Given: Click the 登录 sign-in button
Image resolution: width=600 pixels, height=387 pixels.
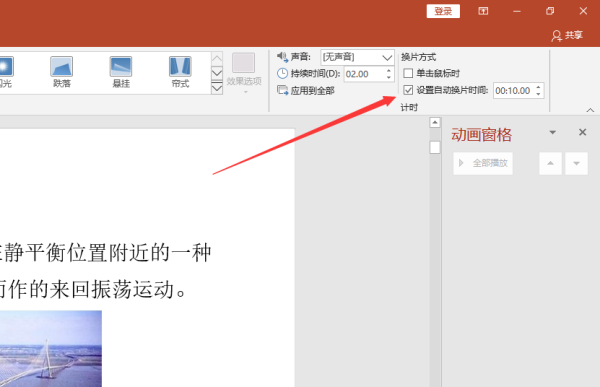Looking at the screenshot, I should tap(443, 11).
